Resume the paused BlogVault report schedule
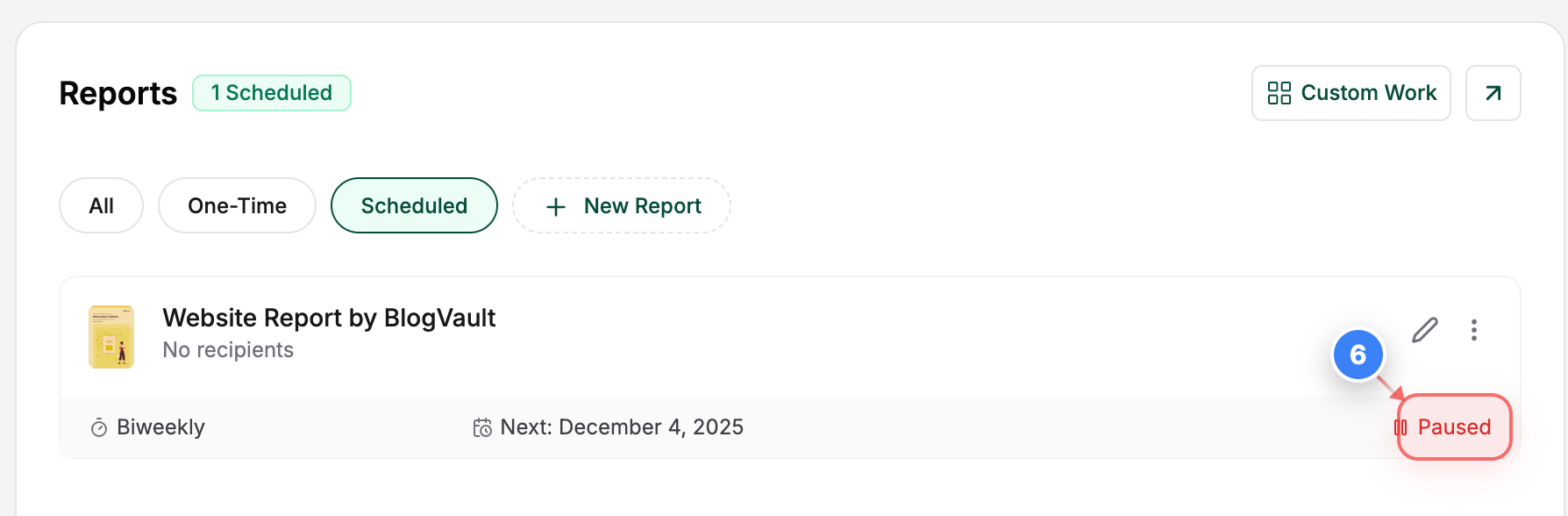The width and height of the screenshot is (1568, 516). (1453, 427)
